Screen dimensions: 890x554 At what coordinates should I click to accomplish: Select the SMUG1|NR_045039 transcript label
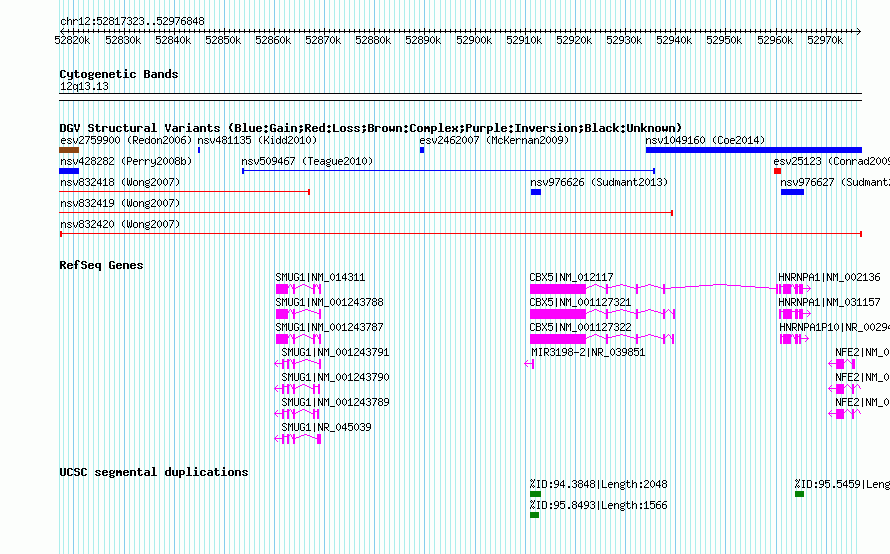(326, 427)
